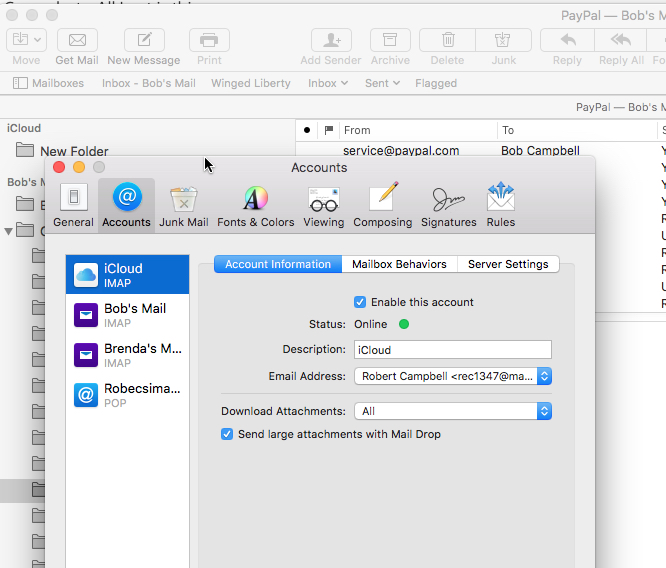Select the Brenda's M... account

pyautogui.click(x=127, y=355)
